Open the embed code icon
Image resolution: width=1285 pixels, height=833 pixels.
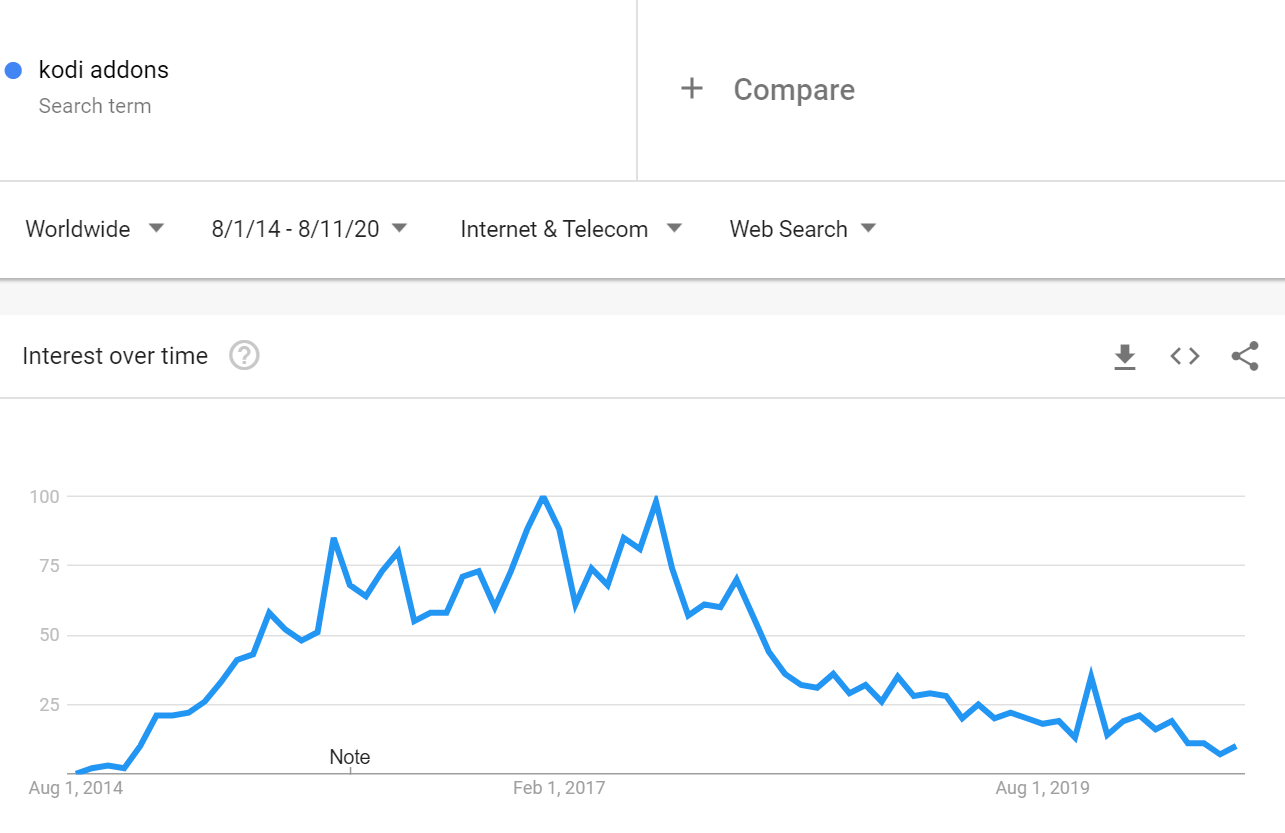(x=1185, y=356)
